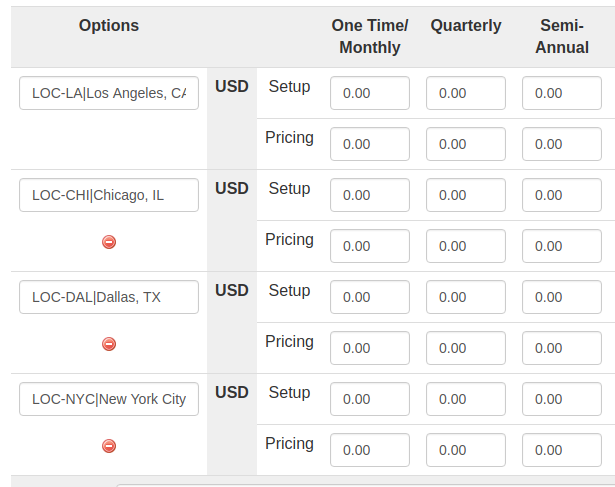Edit Dallas Setup Semi-Annual field
Viewport: 615px width, 487px height.
(561, 297)
